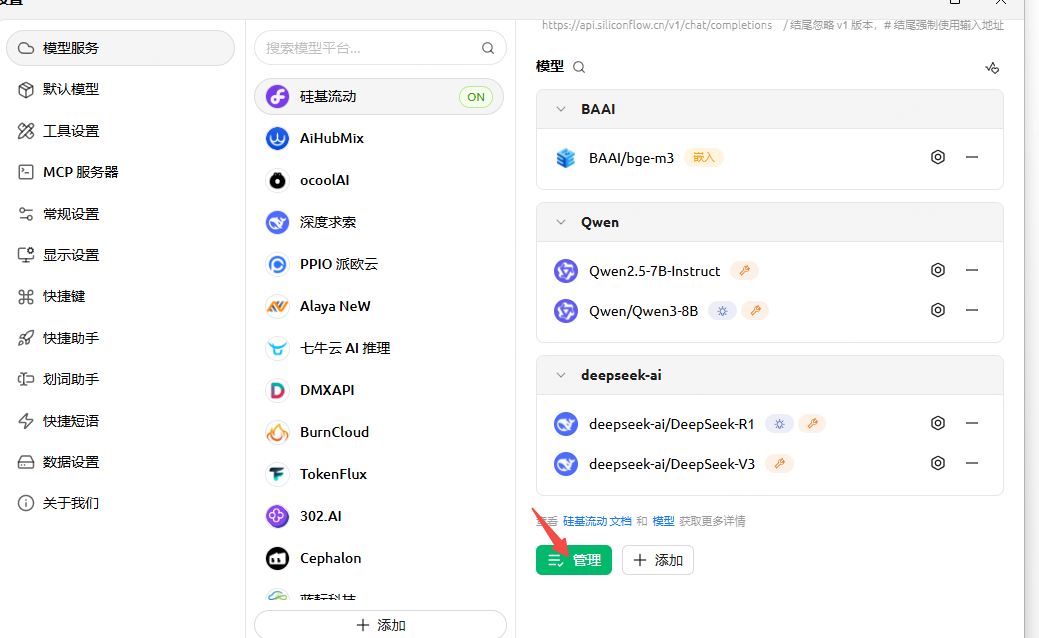
Task: Open the 硅基流动 文档 link
Action: [x=597, y=521]
